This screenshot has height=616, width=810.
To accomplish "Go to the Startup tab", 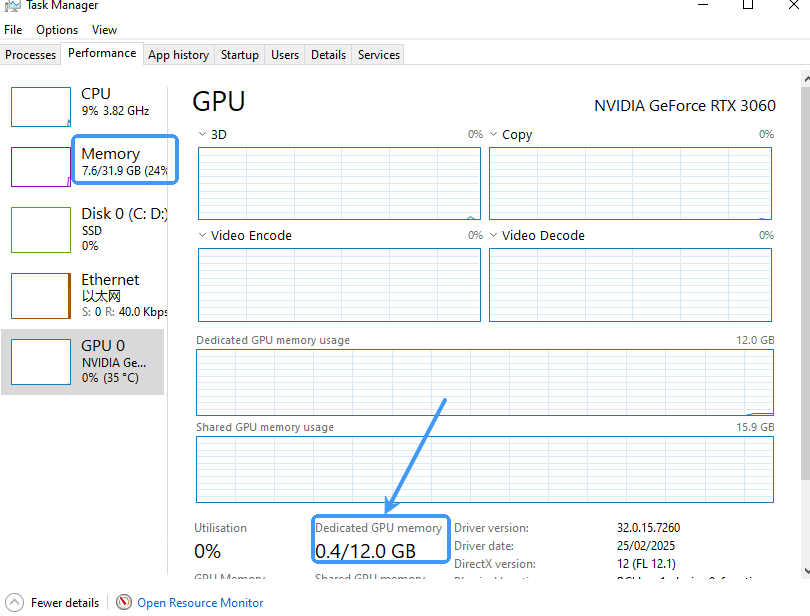I will coord(239,55).
